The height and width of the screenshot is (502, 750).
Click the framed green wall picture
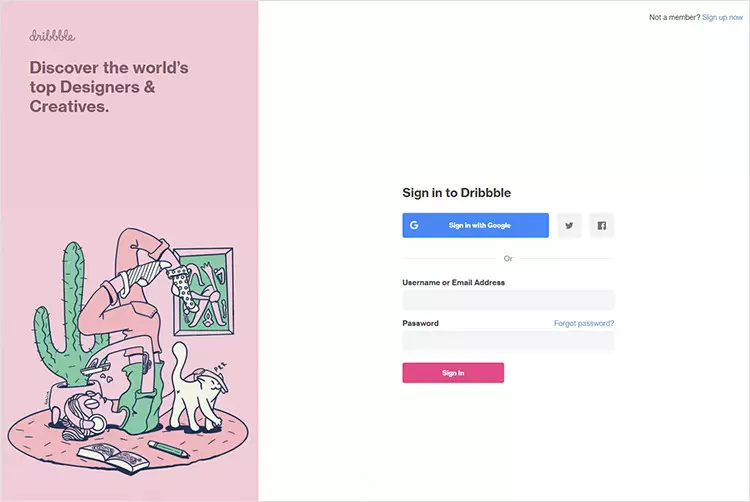[206, 291]
